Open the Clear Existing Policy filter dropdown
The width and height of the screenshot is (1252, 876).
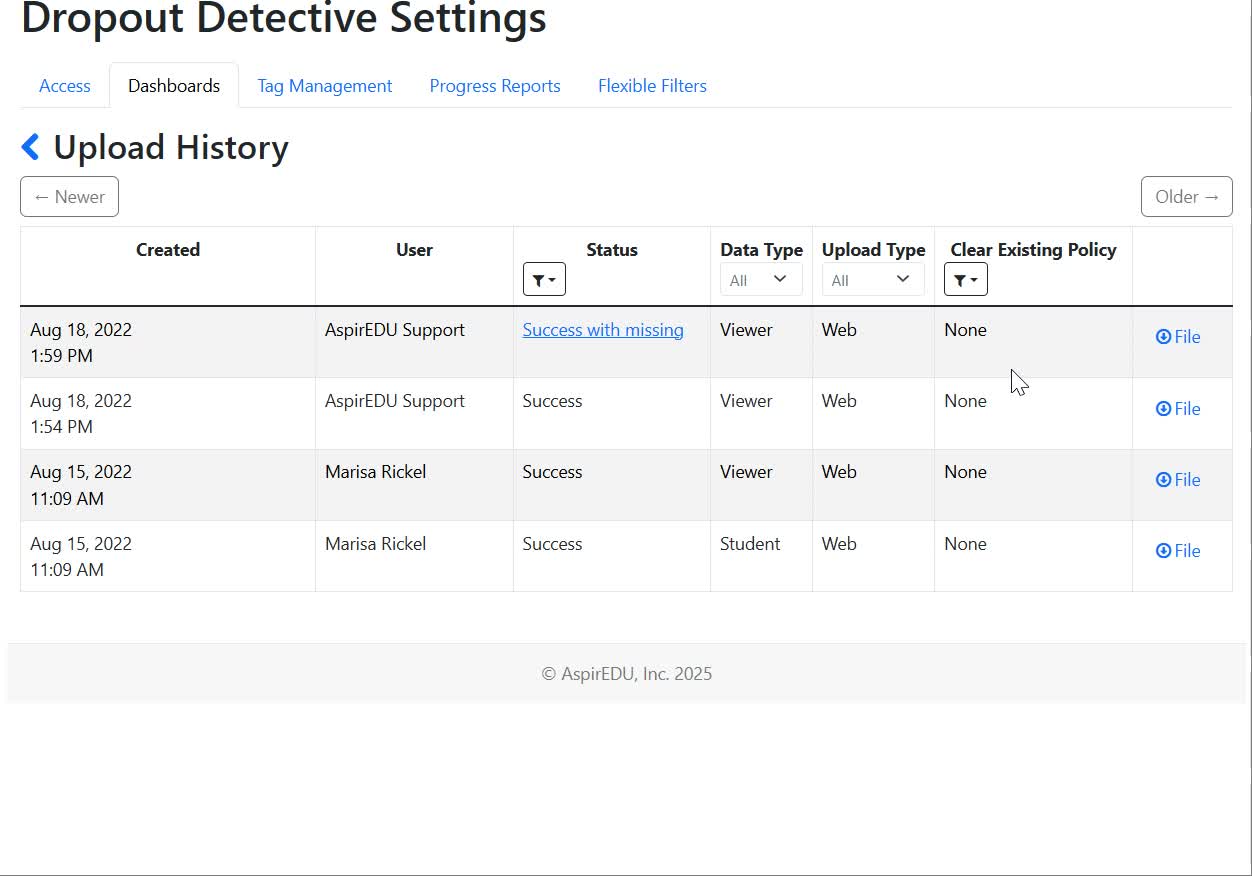pyautogui.click(x=966, y=280)
